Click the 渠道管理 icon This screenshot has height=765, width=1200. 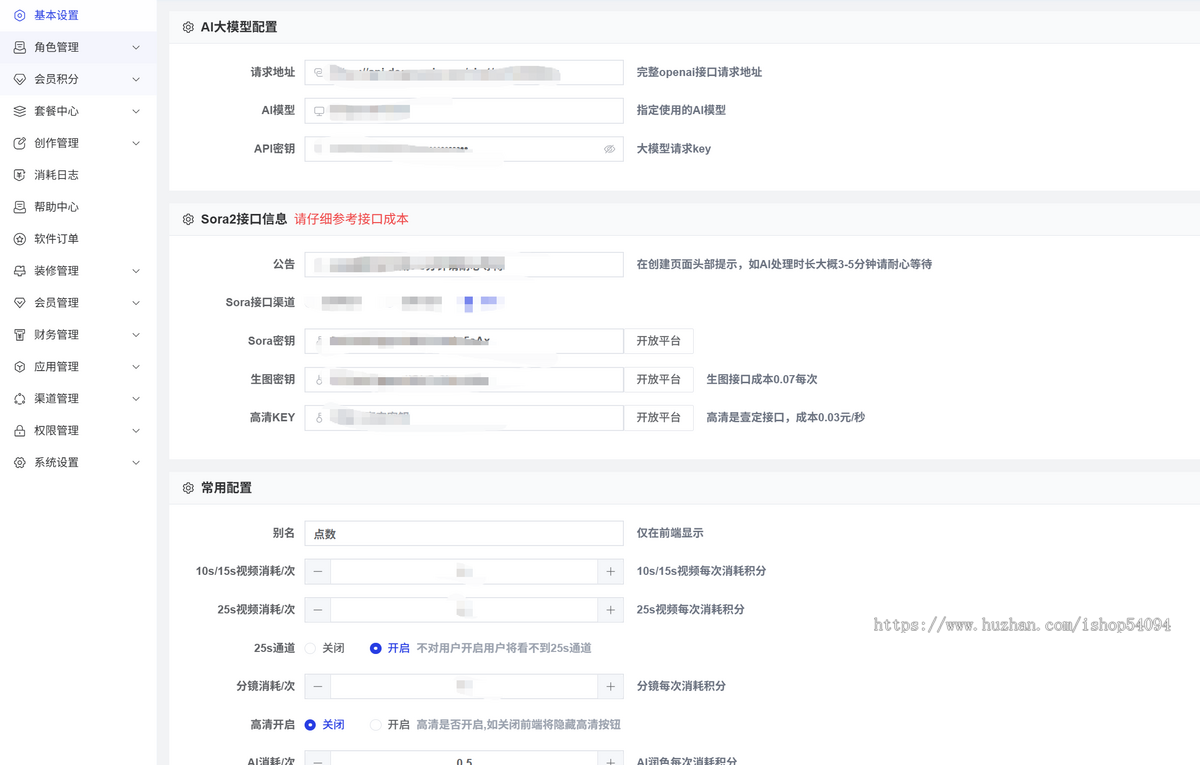(20, 399)
